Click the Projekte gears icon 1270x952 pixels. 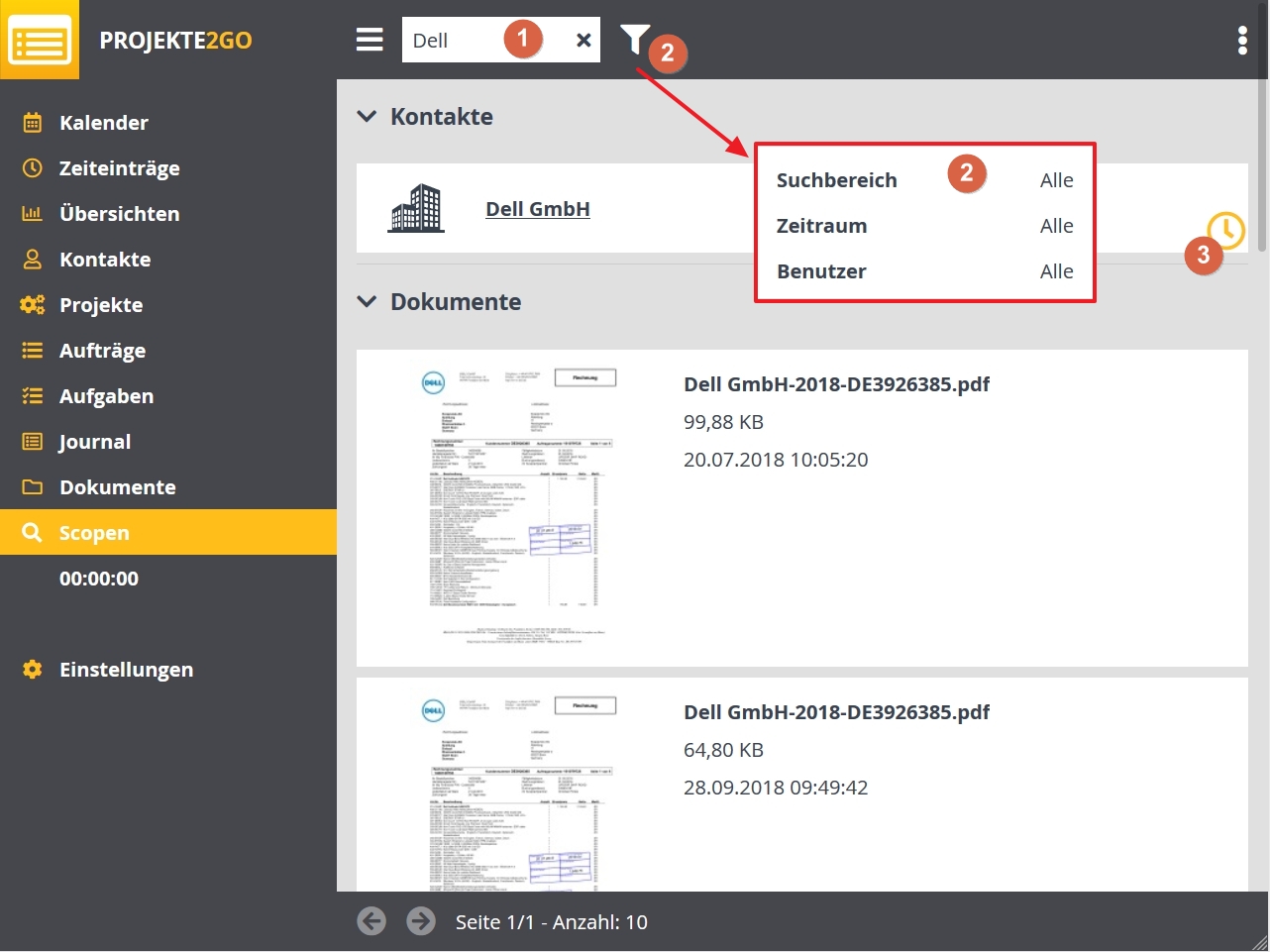(33, 305)
